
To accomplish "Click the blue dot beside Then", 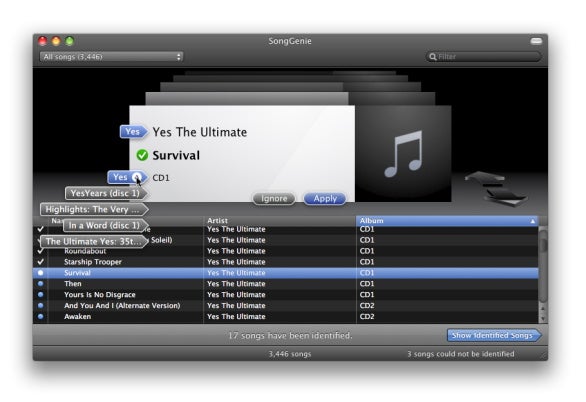I will (40, 284).
